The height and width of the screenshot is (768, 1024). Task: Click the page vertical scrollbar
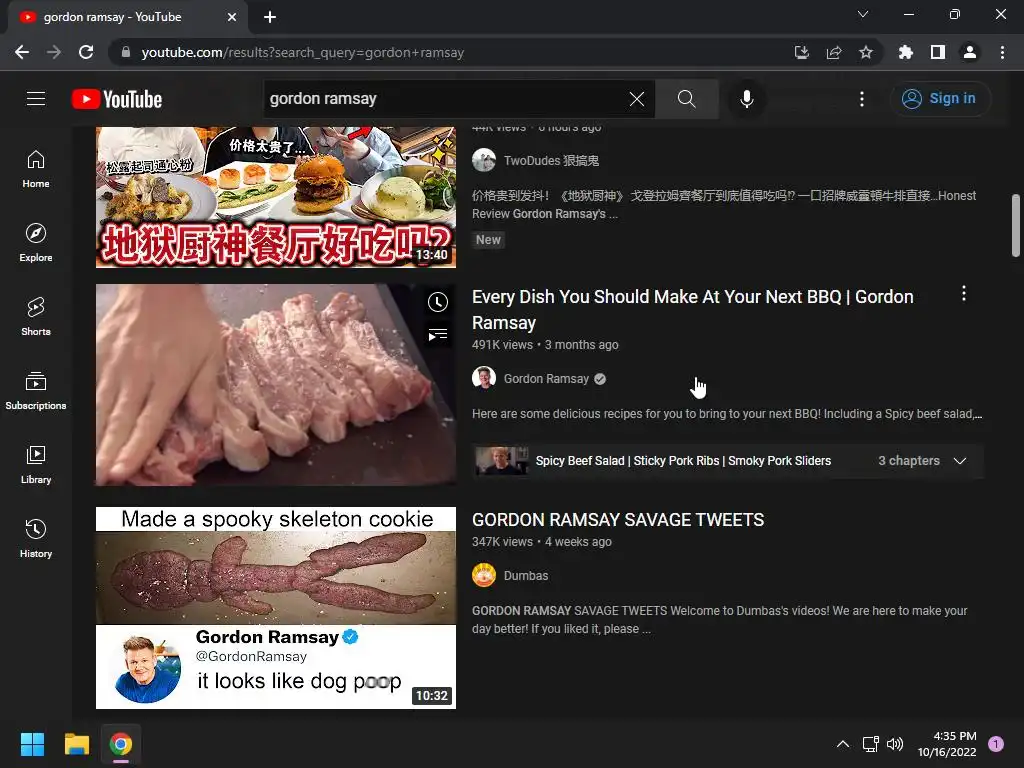[1016, 225]
